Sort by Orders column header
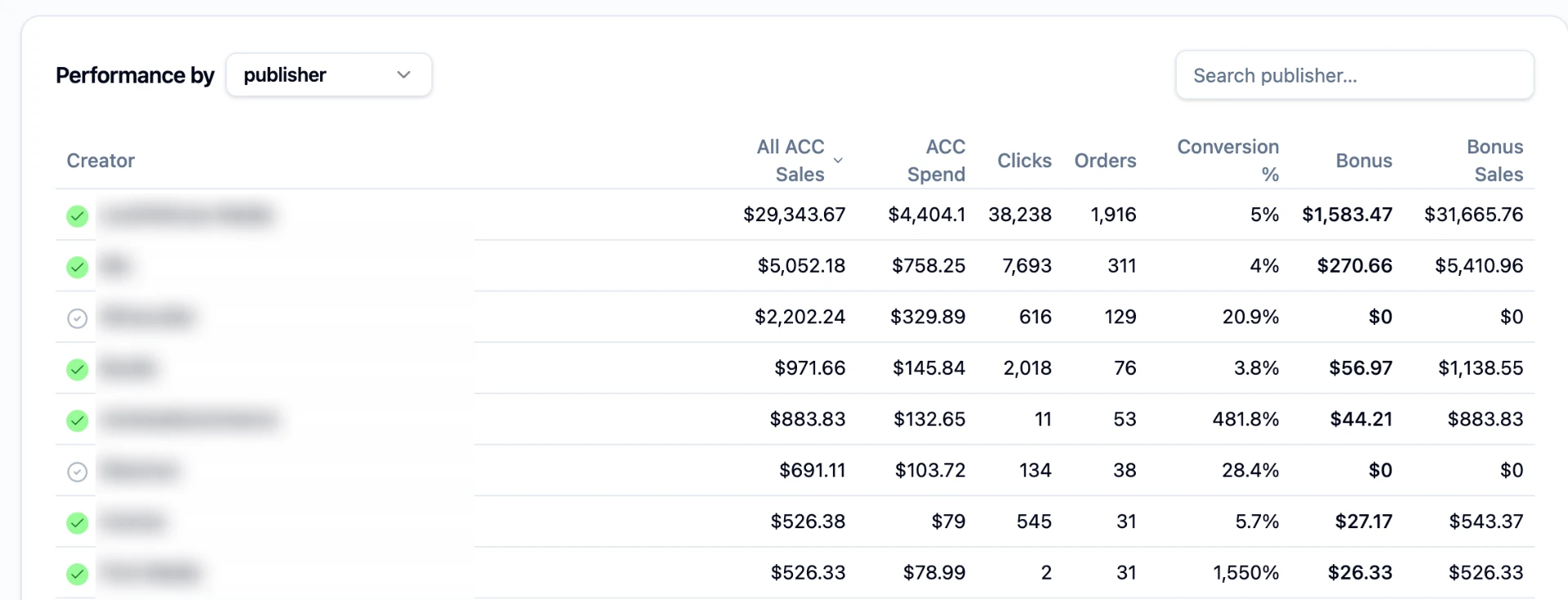Screen dimensions: 1568x600 coord(1105,161)
